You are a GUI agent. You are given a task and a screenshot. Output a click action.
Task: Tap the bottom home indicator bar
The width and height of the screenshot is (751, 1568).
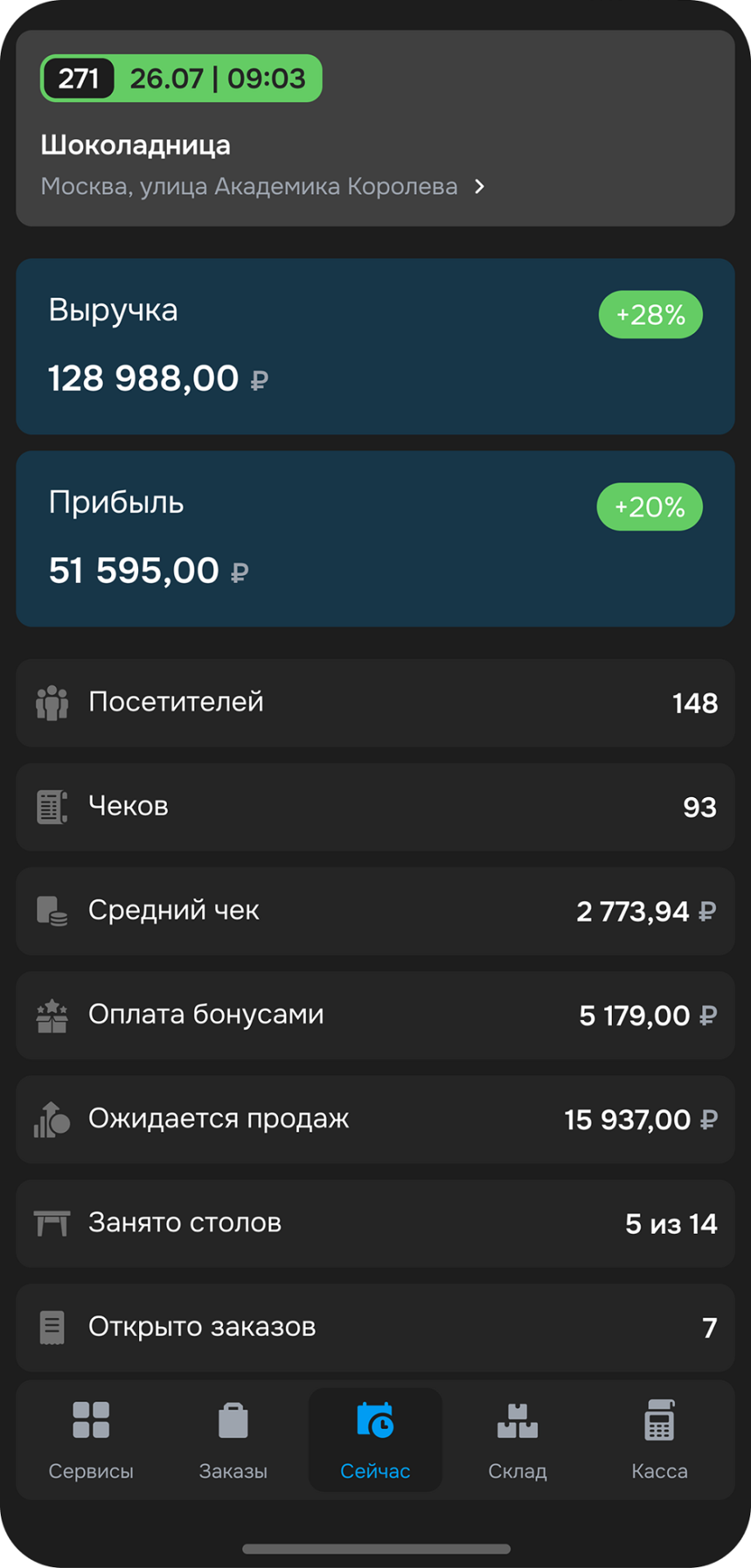tap(376, 1548)
